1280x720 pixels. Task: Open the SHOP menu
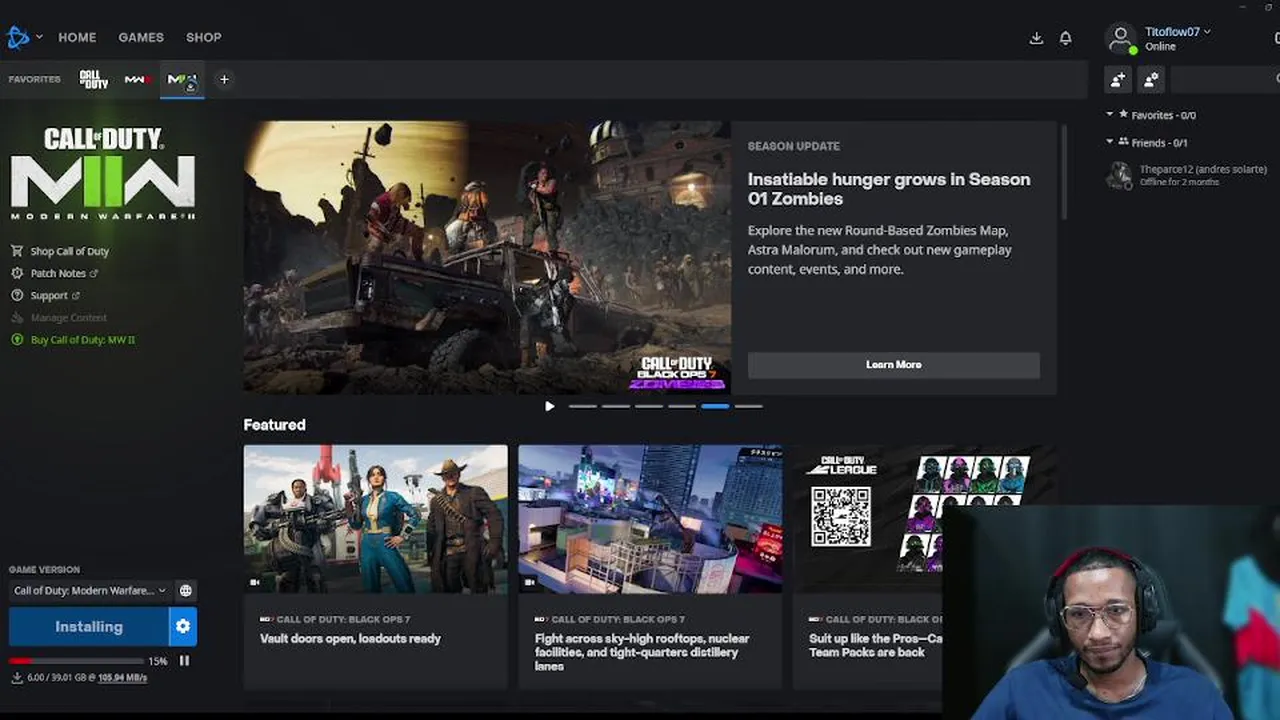[204, 37]
